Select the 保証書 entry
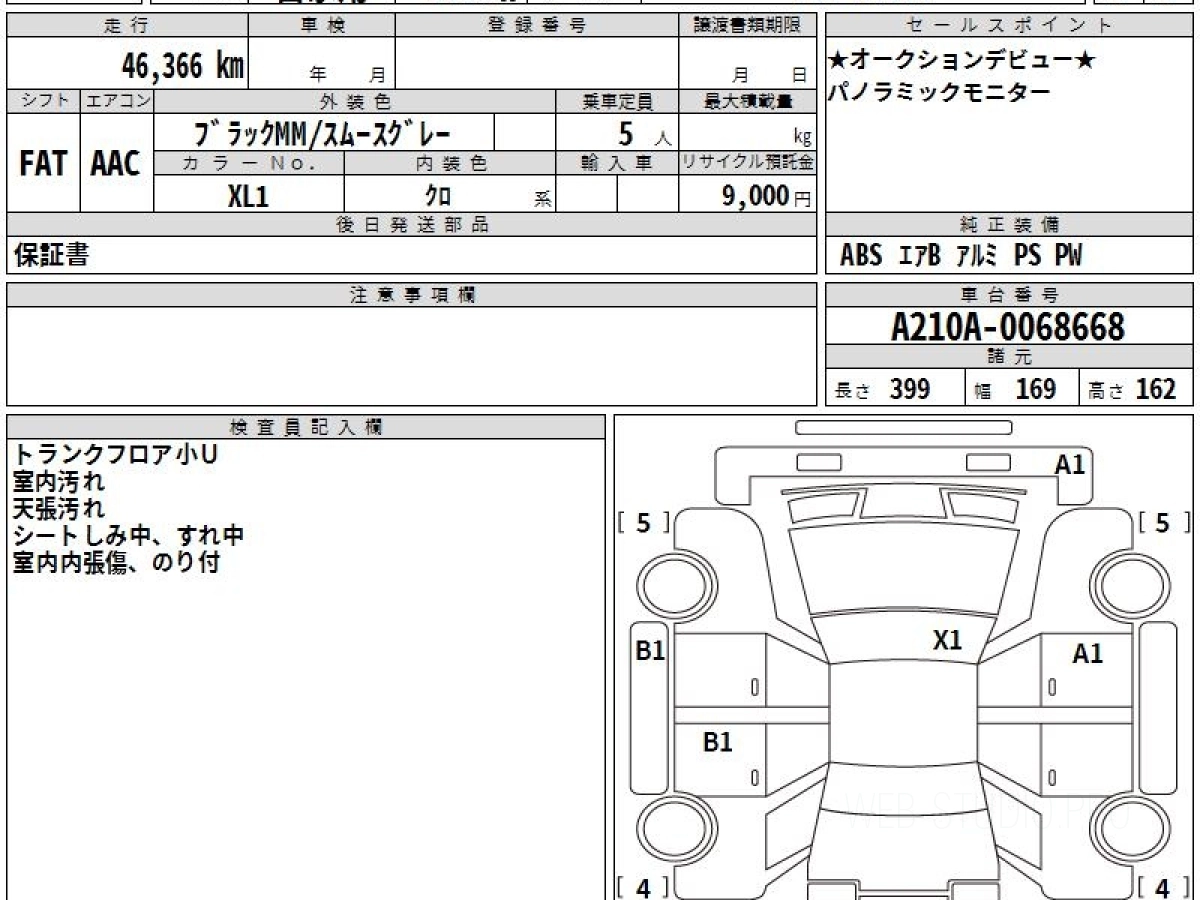 (51, 255)
